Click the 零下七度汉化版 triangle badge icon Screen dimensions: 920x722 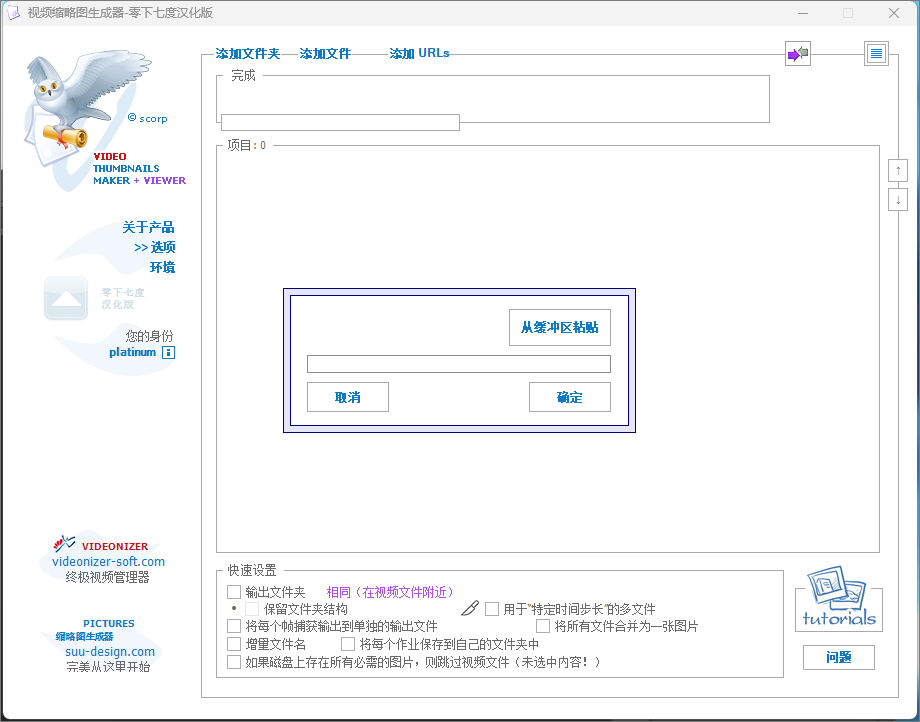click(65, 297)
